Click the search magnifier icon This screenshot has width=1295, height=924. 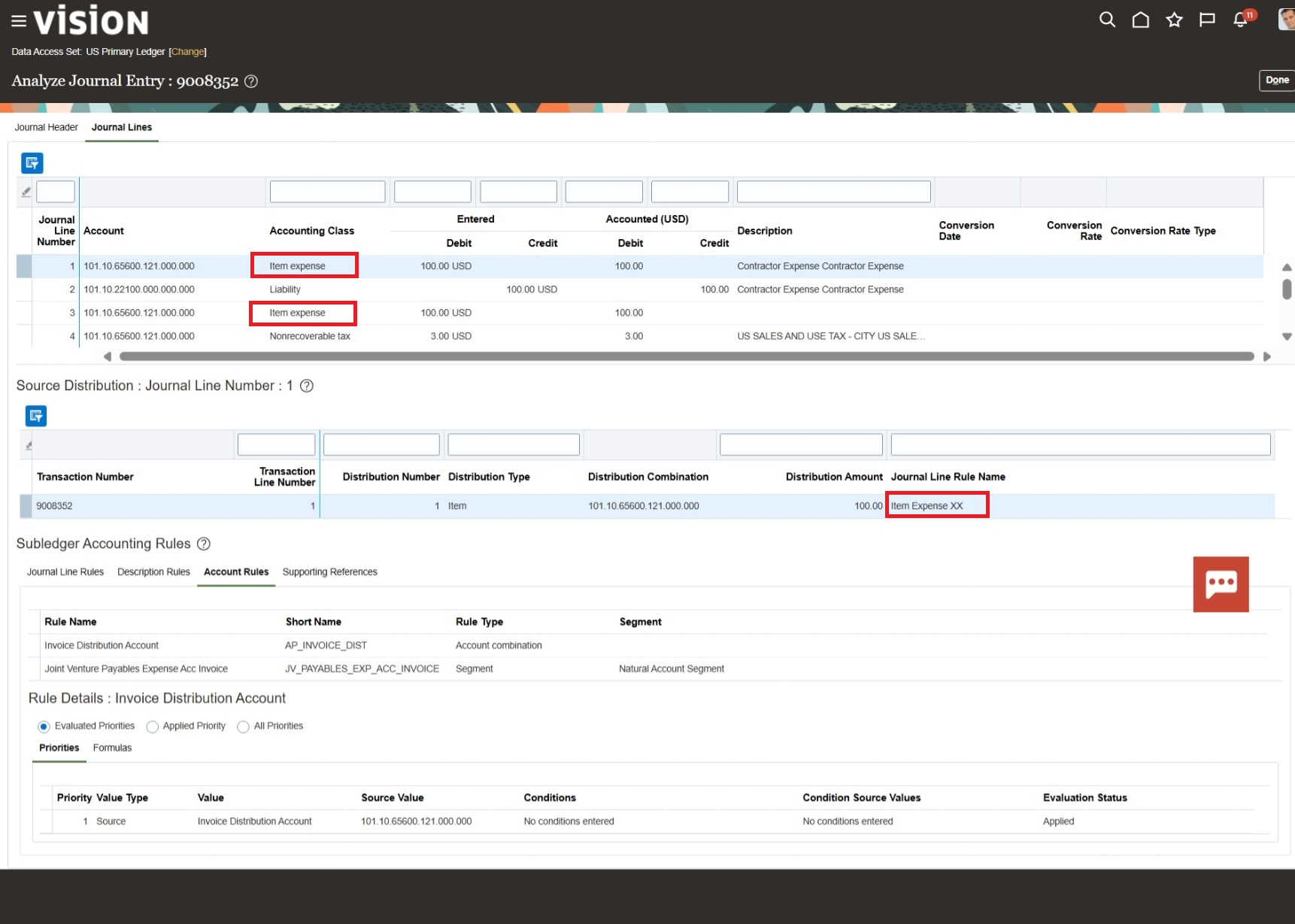point(1107,20)
